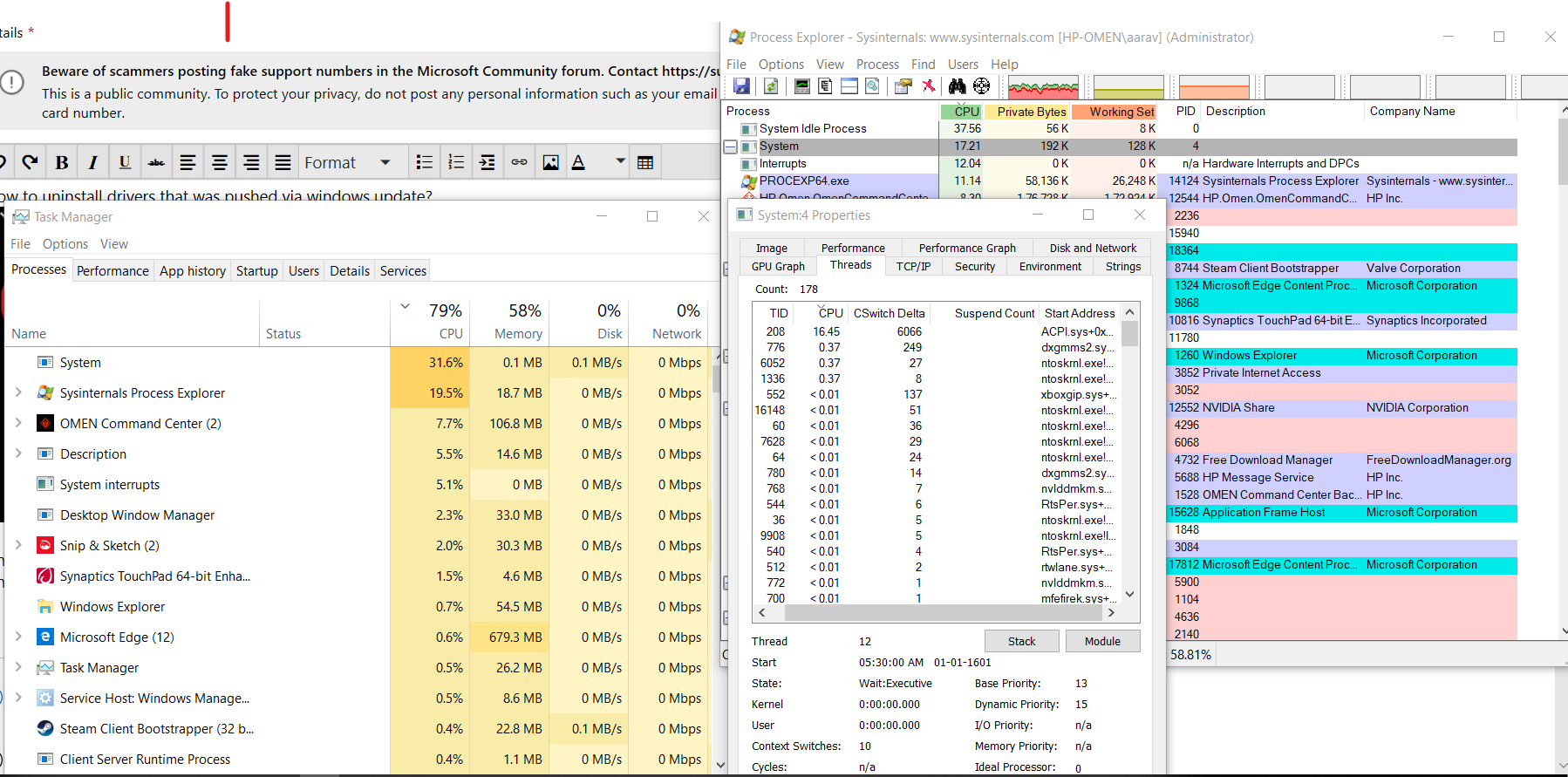The image size is (1568, 777).
Task: Sort Task Manager by Memory column
Action: (509, 322)
